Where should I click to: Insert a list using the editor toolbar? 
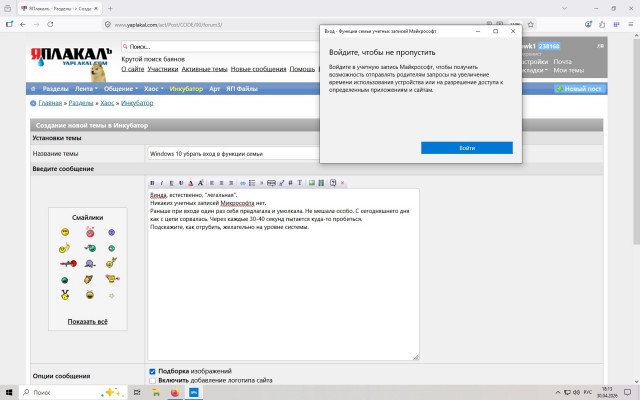pyautogui.click(x=252, y=183)
